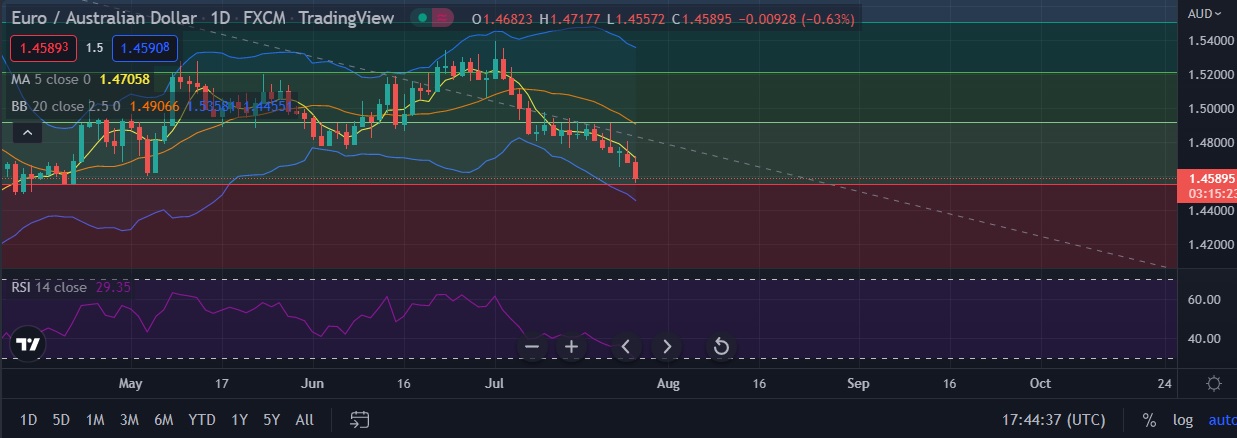
Task: Open the go to date calendar icon
Action: point(361,420)
